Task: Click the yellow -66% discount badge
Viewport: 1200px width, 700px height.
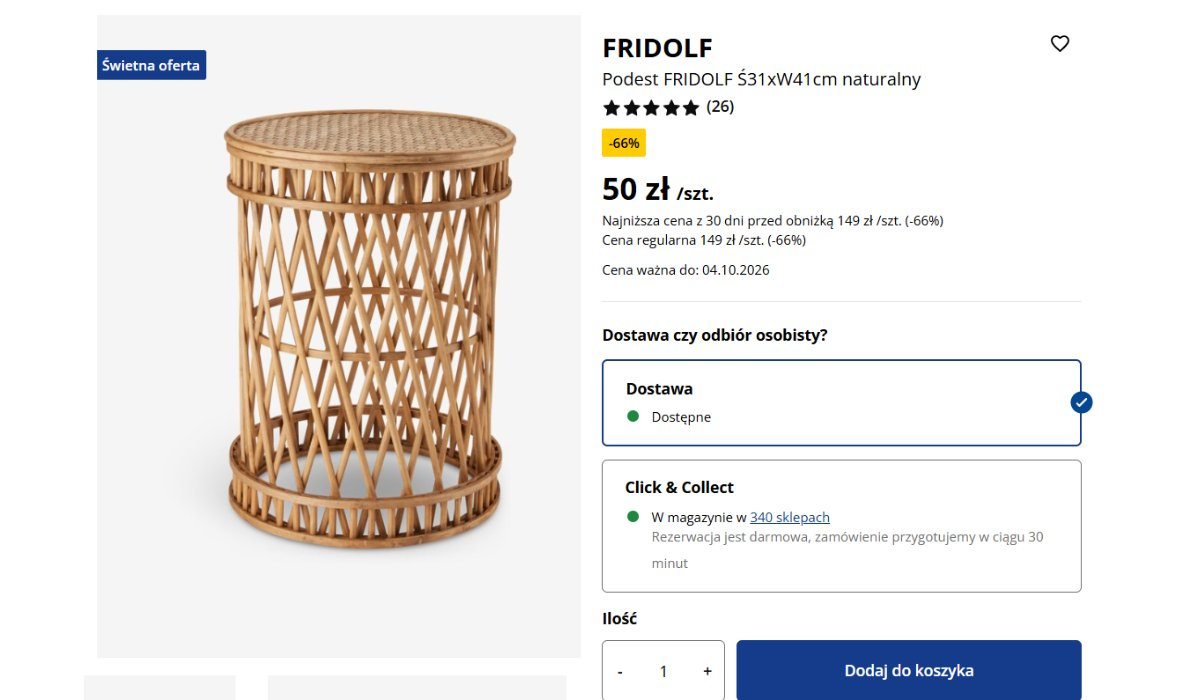Action: (x=624, y=143)
